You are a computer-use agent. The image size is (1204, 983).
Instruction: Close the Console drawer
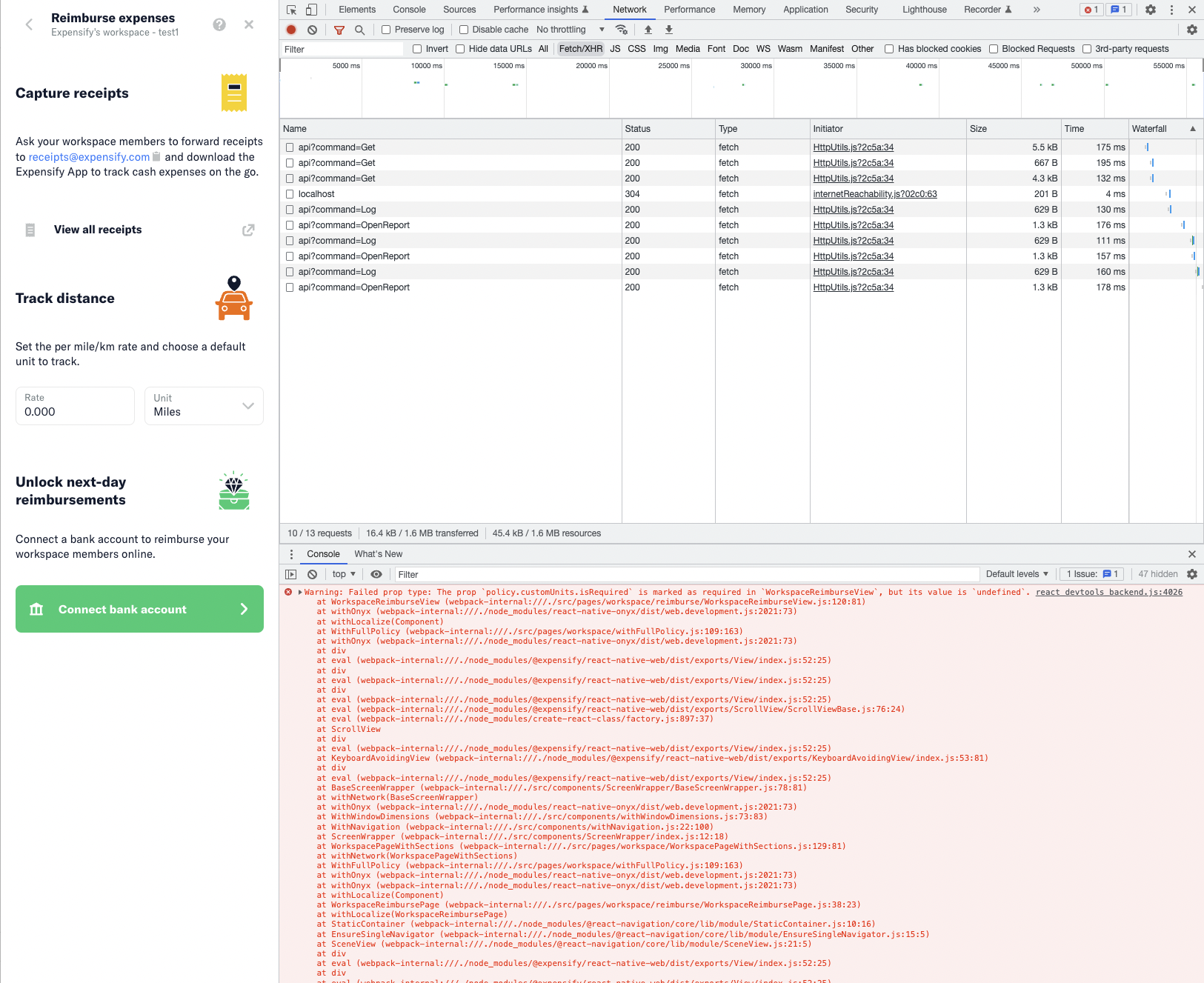[x=1192, y=554]
